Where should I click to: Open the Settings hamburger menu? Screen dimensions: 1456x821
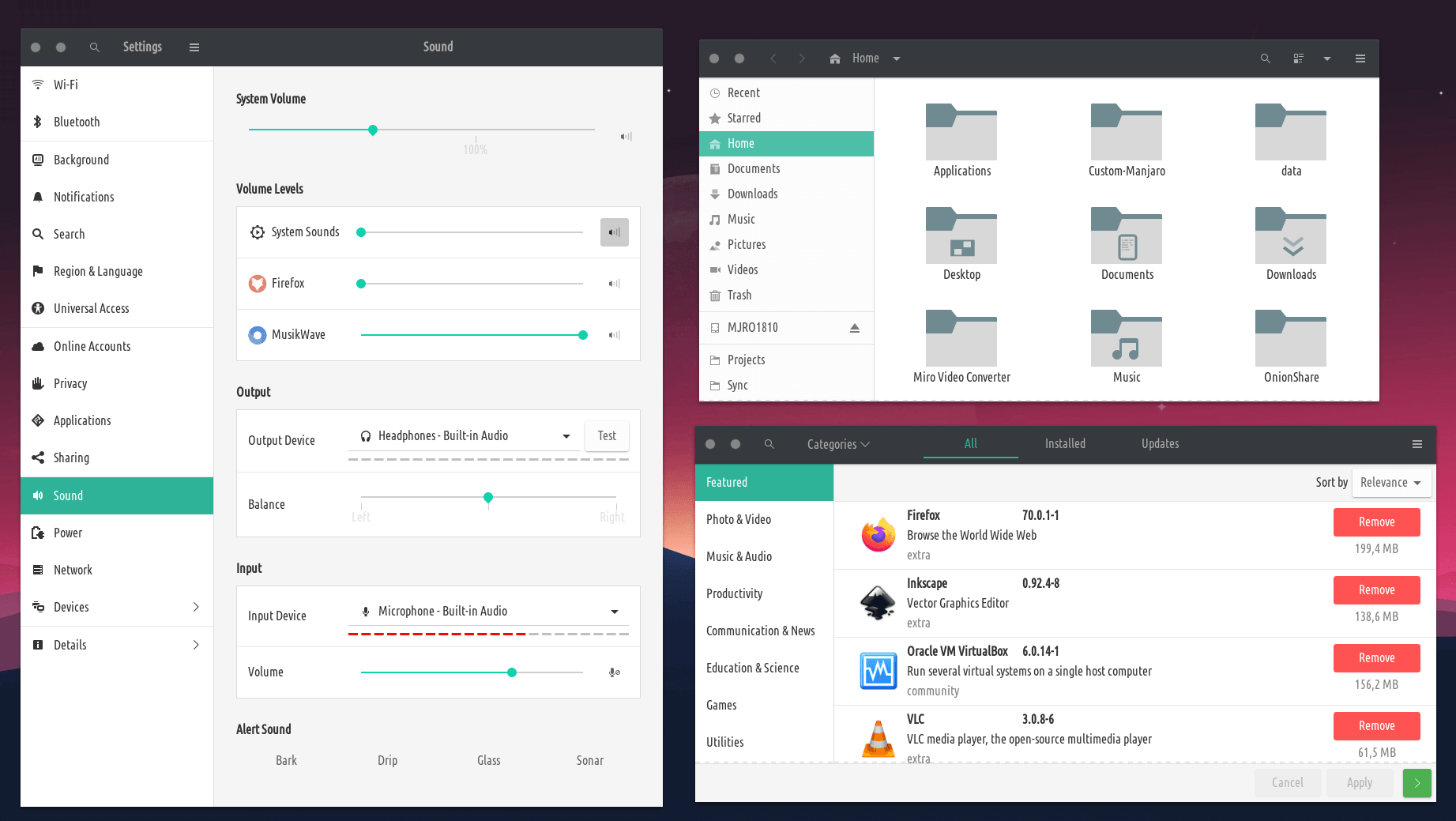click(194, 47)
